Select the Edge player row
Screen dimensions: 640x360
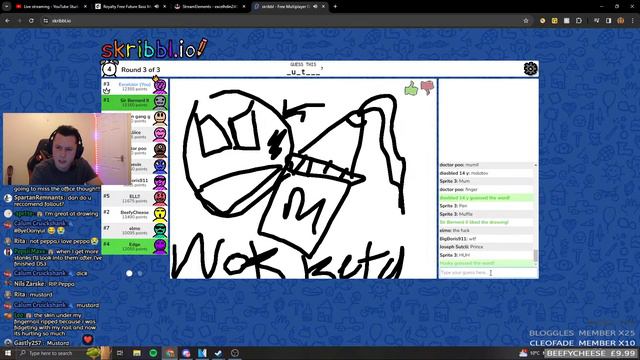[x=134, y=246]
